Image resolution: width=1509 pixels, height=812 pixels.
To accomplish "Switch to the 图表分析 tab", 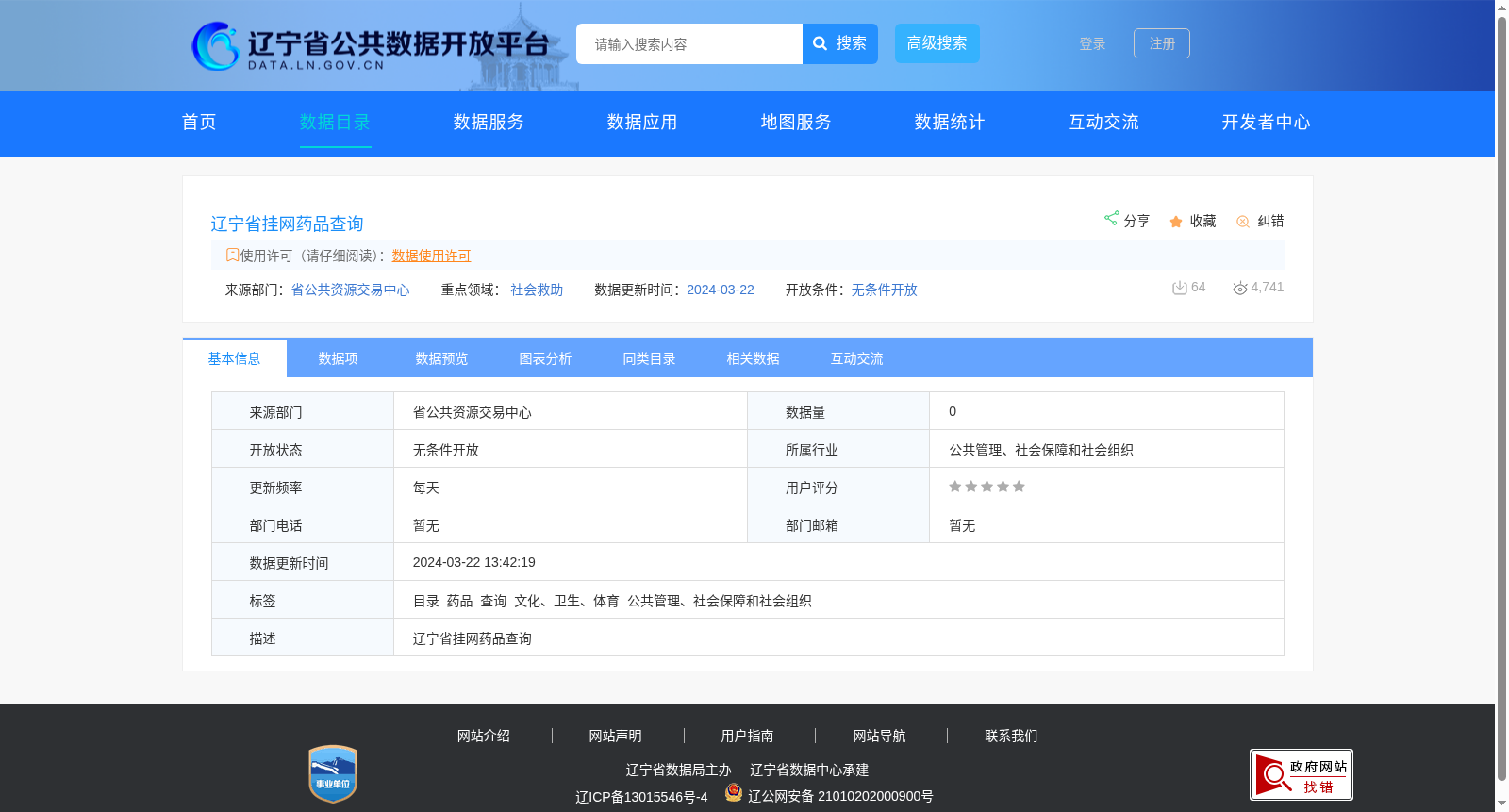I will click(546, 358).
